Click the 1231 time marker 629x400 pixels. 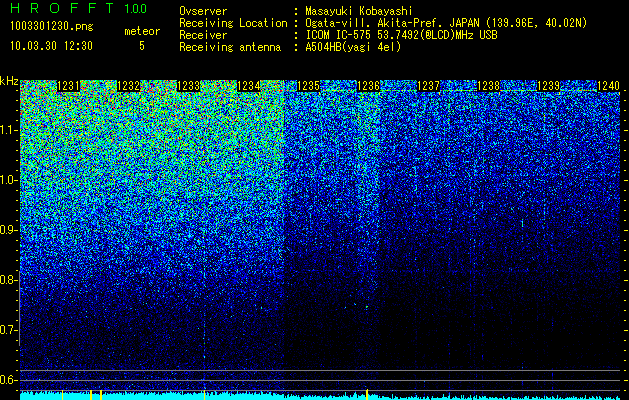coord(68,86)
